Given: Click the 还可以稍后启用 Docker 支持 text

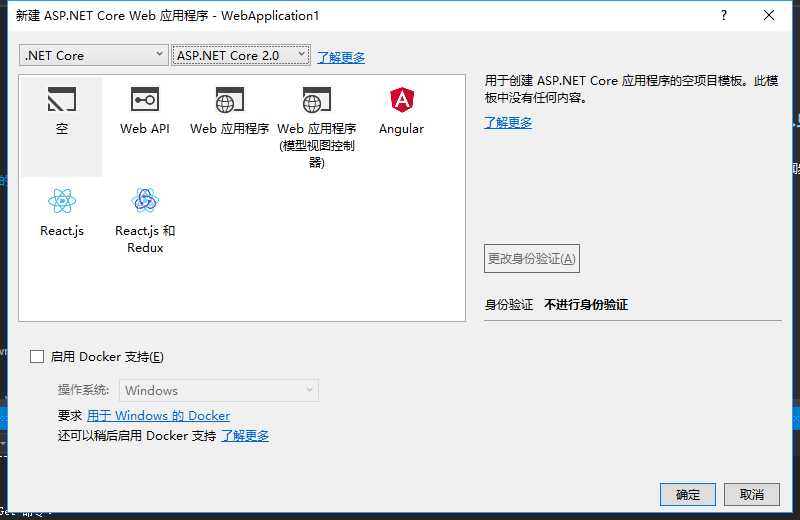Looking at the screenshot, I should (137, 435).
